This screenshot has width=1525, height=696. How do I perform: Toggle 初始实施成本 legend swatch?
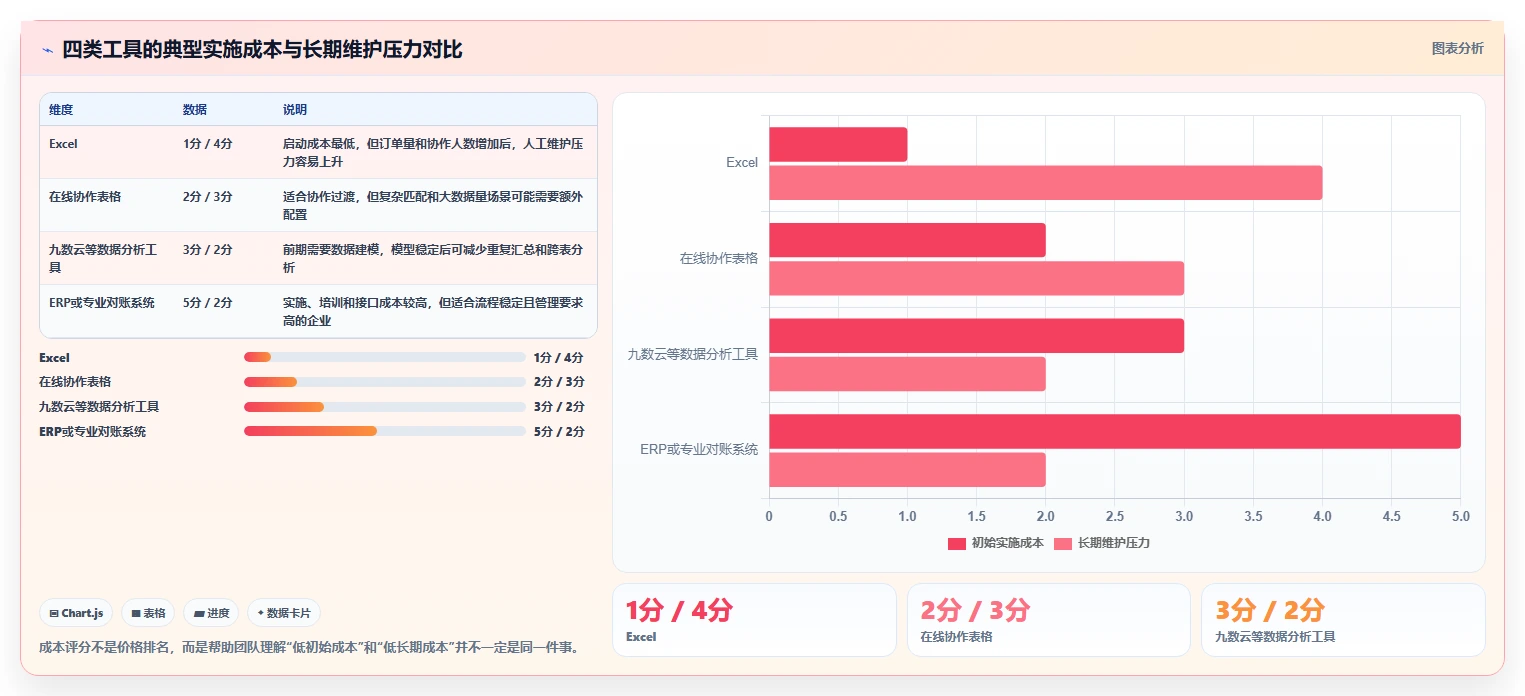957,543
